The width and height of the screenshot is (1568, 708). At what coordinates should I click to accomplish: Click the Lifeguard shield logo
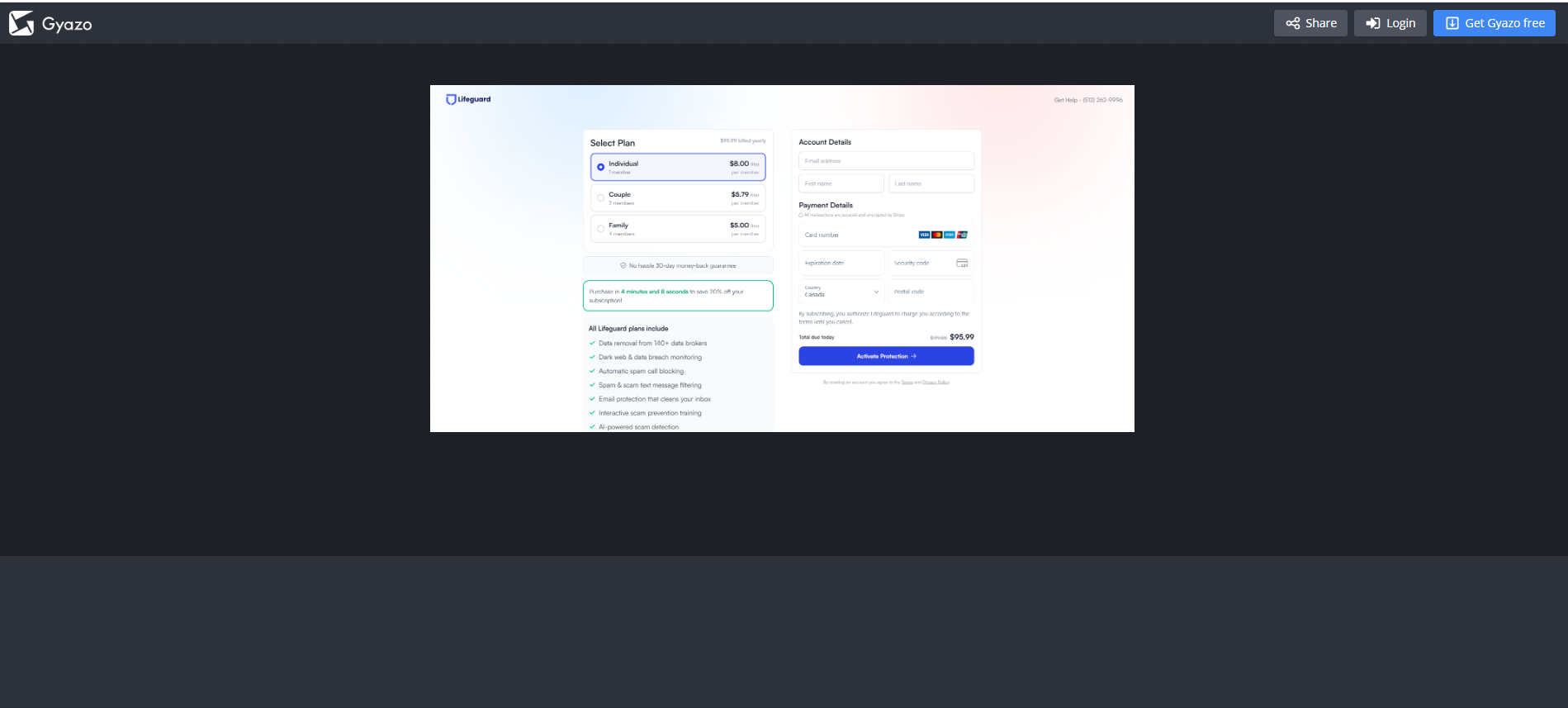click(451, 100)
